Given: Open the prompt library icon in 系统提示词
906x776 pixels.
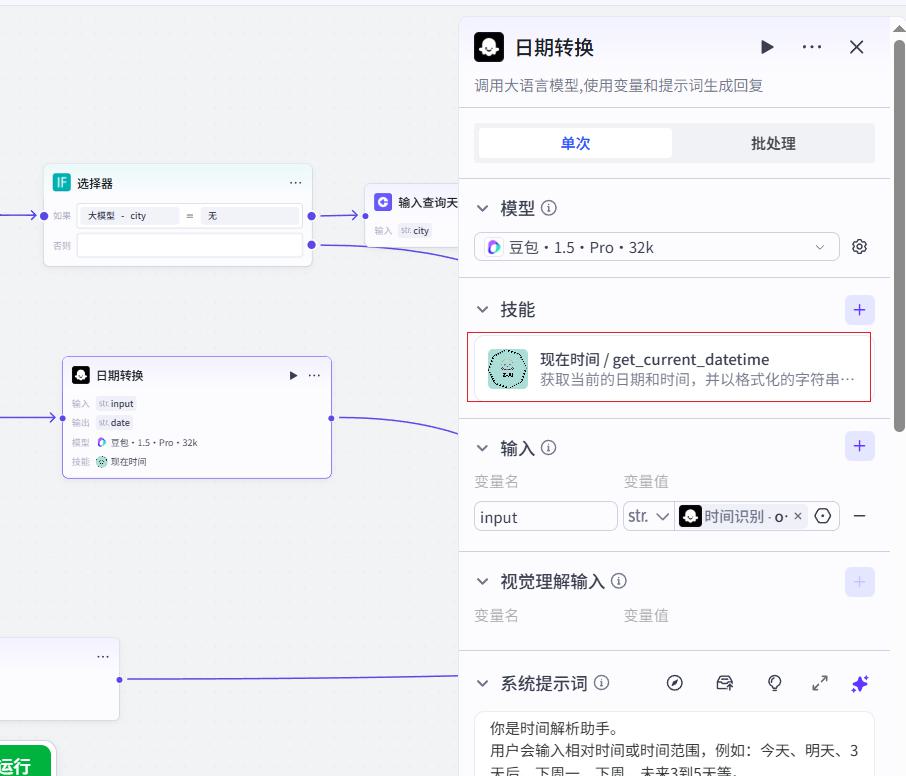Looking at the screenshot, I should [x=725, y=684].
